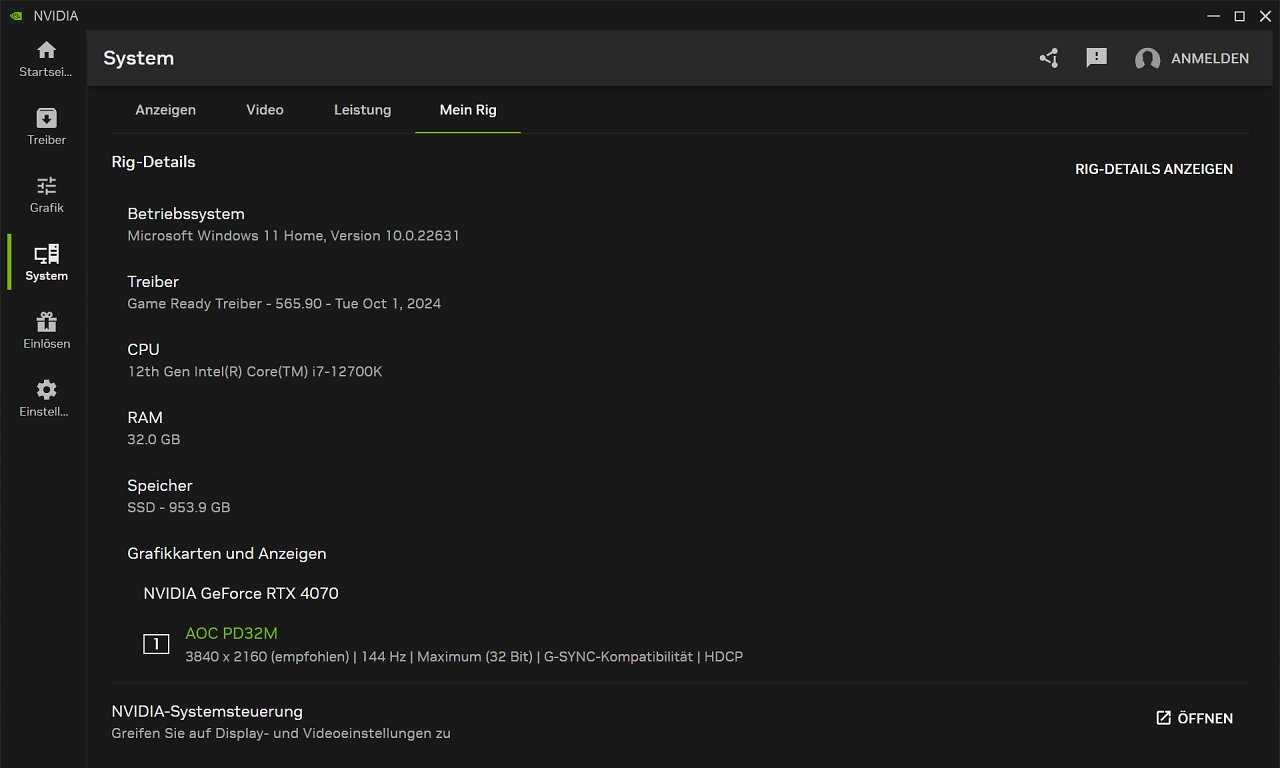Image resolution: width=1280 pixels, height=768 pixels.
Task: Click the NVIDIA GeForce RTX 4070 text
Action: (x=241, y=593)
